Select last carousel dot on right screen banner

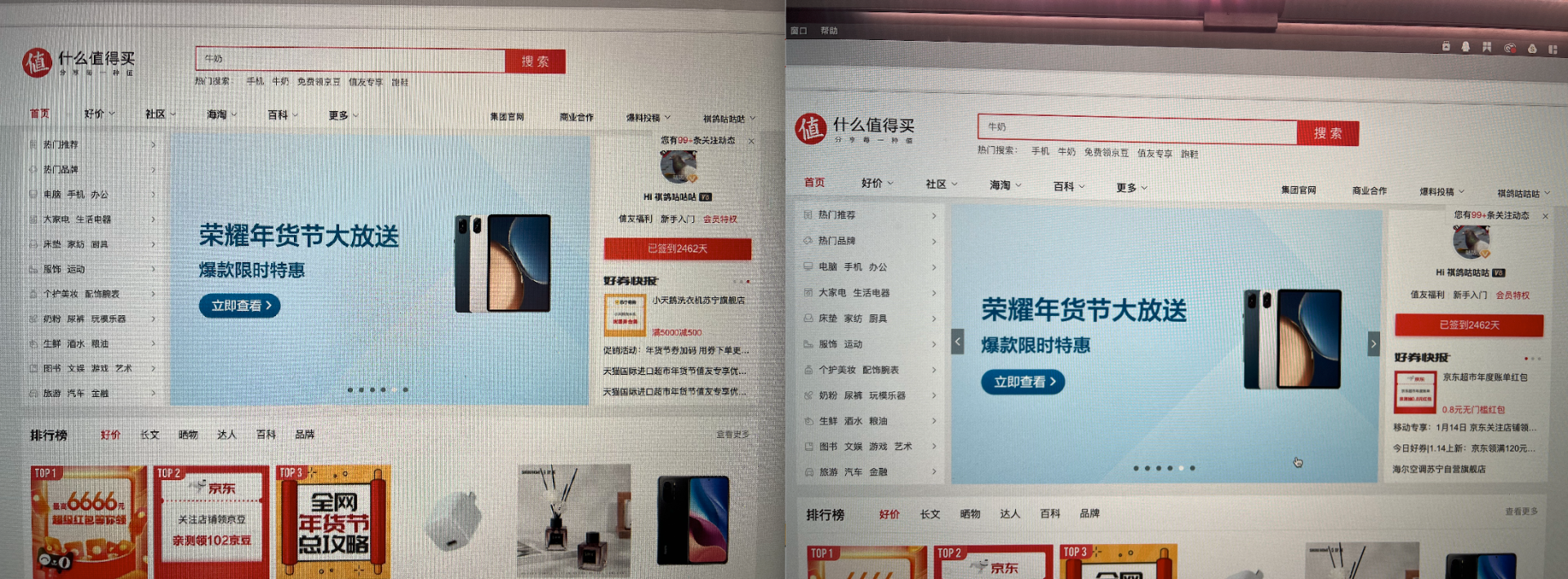(x=1192, y=468)
